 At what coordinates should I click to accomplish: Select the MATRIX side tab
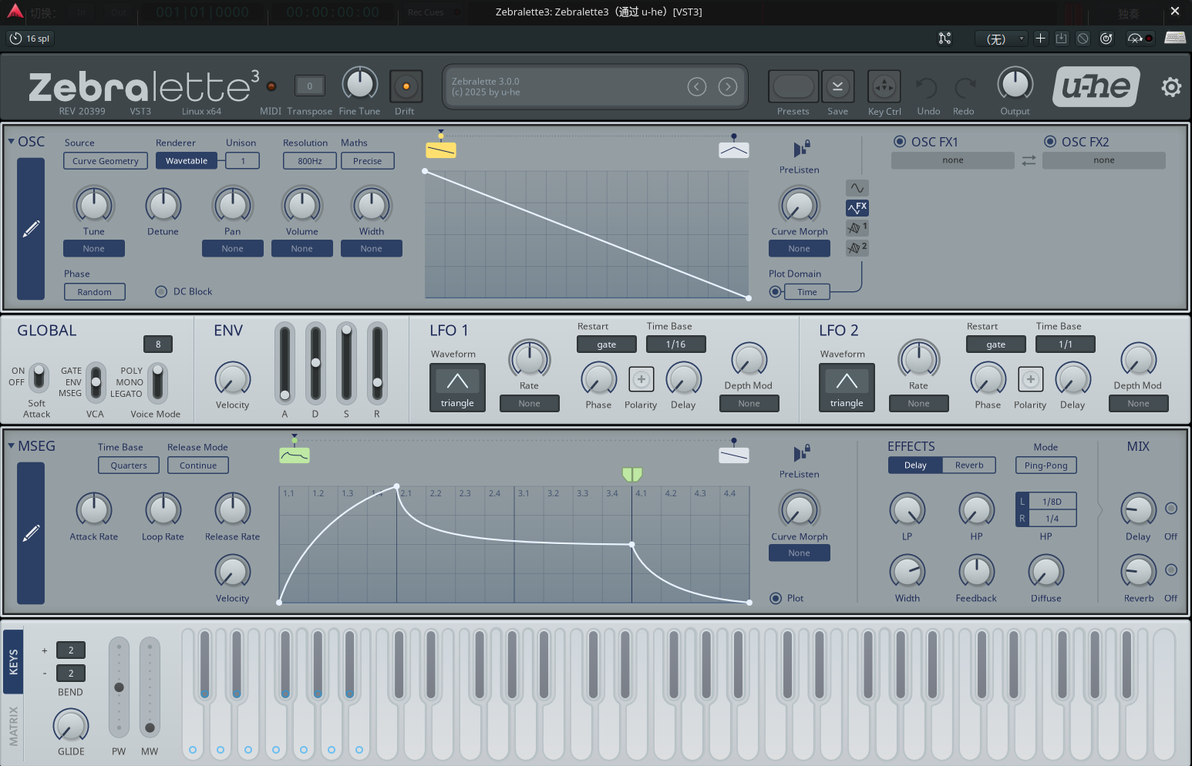point(13,726)
